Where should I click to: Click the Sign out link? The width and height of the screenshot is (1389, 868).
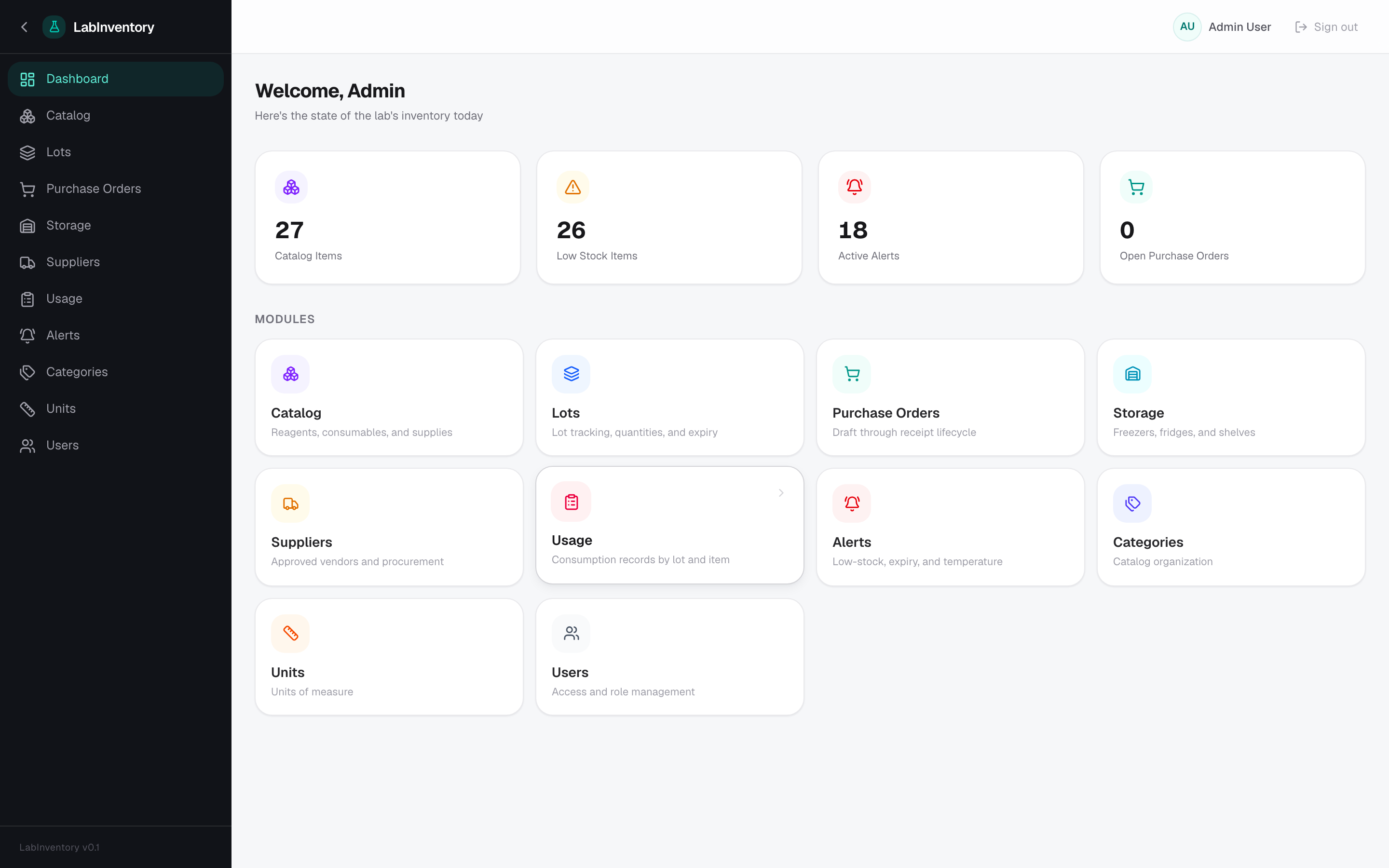click(1326, 27)
